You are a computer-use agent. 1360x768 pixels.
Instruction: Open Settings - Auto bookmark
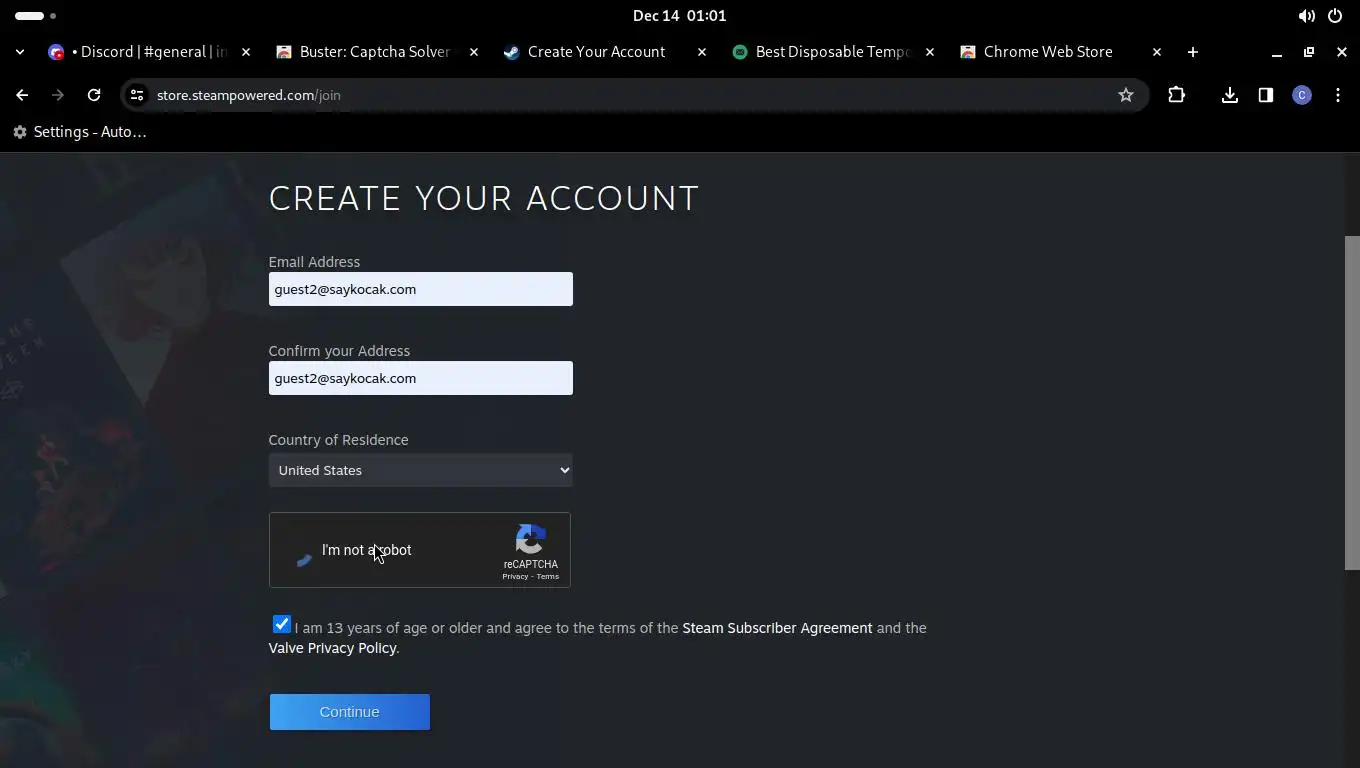(80, 132)
